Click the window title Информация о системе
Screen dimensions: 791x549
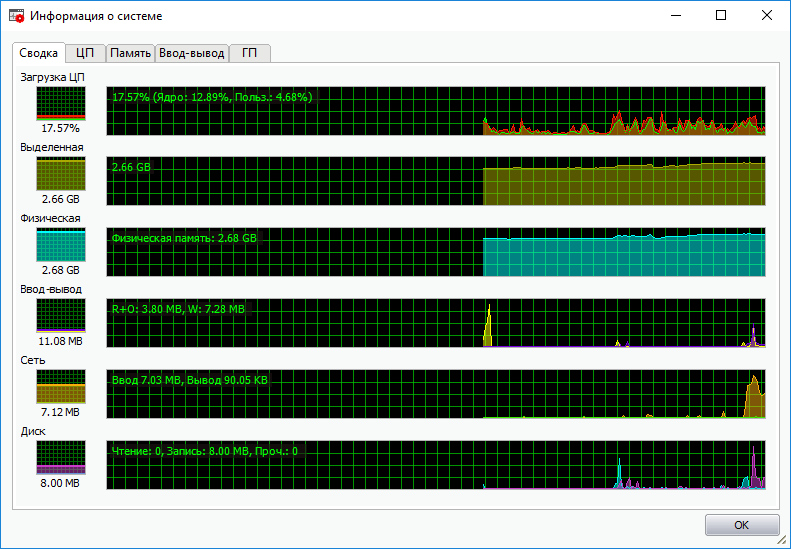pyautogui.click(x=96, y=16)
